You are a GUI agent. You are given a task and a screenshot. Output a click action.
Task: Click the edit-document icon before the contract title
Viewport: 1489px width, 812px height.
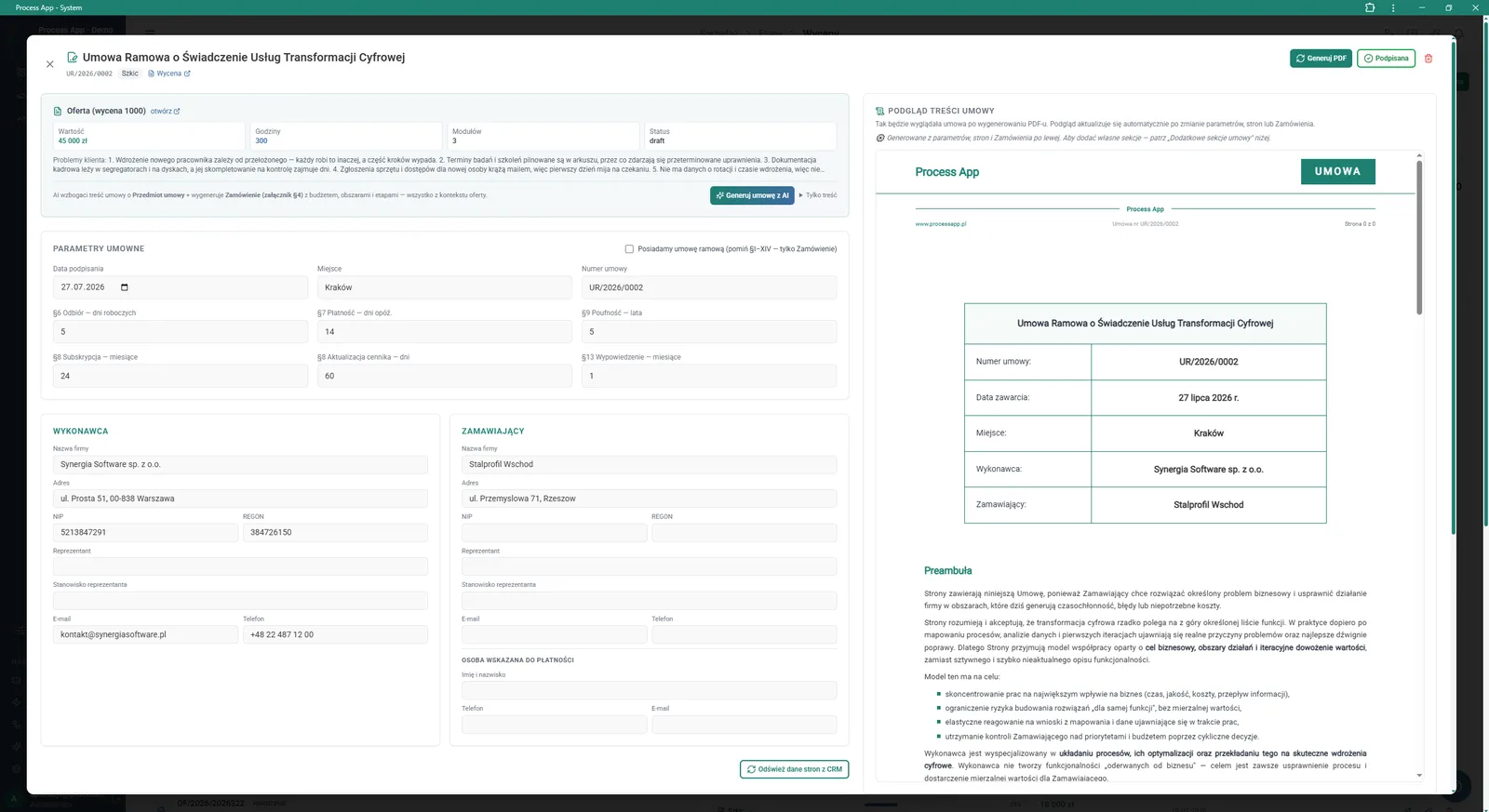pyautogui.click(x=72, y=57)
